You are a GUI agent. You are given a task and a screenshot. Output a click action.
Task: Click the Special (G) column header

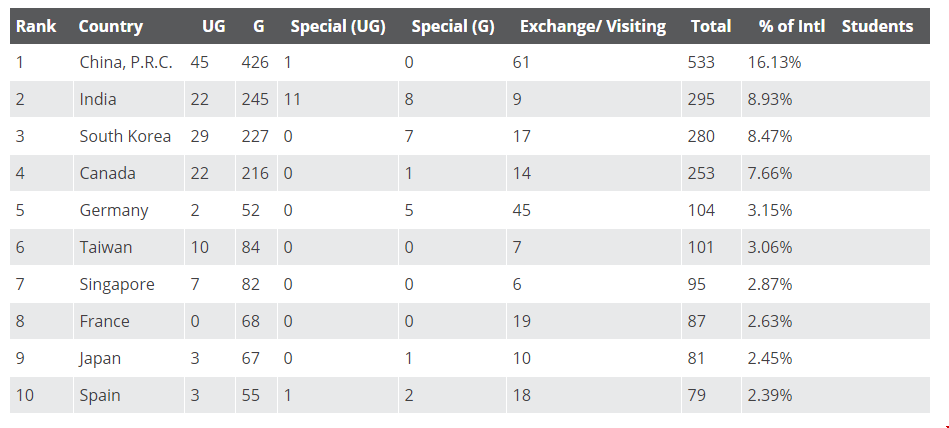pos(453,27)
